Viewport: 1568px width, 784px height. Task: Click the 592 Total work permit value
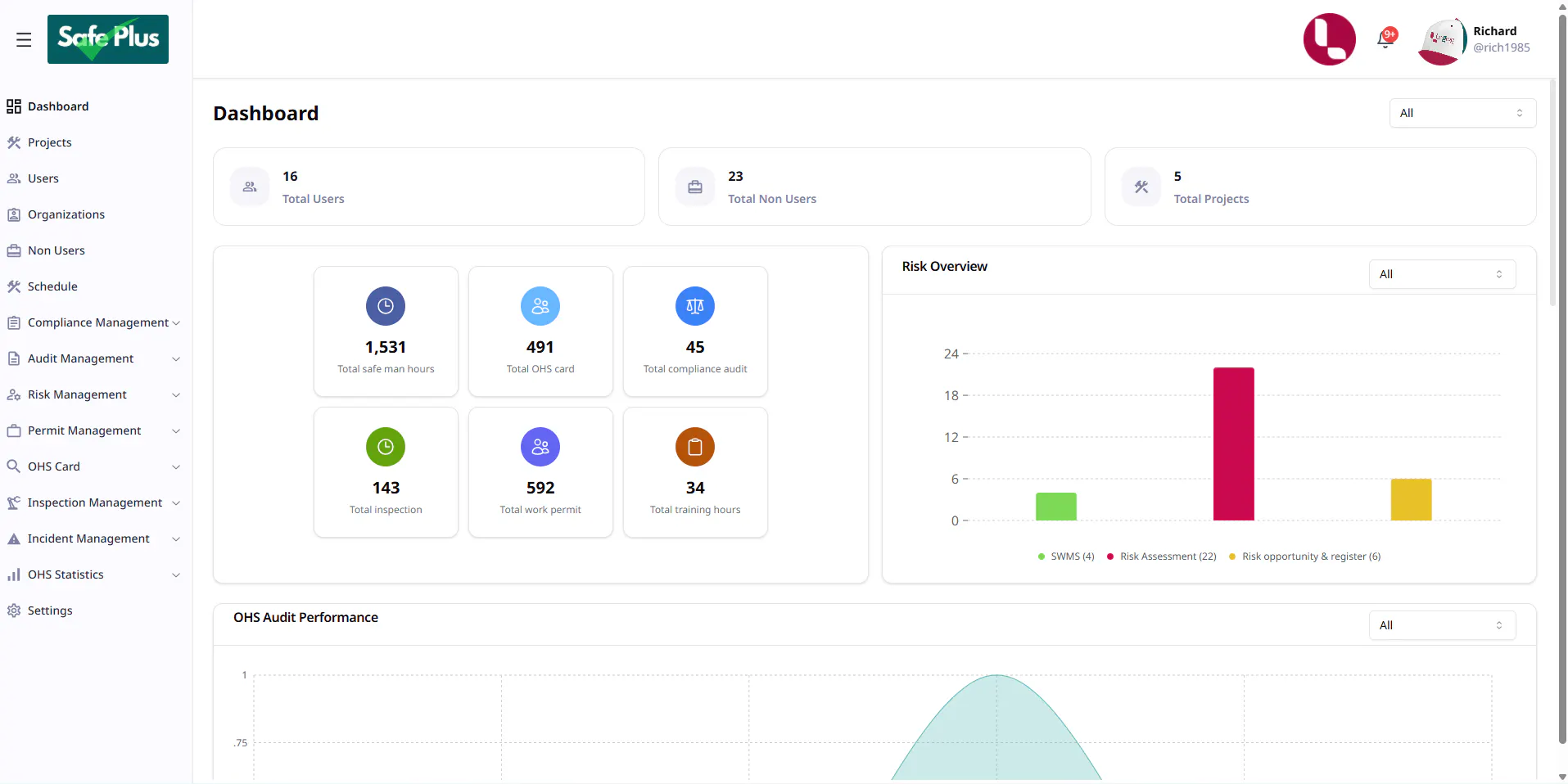pyautogui.click(x=540, y=488)
